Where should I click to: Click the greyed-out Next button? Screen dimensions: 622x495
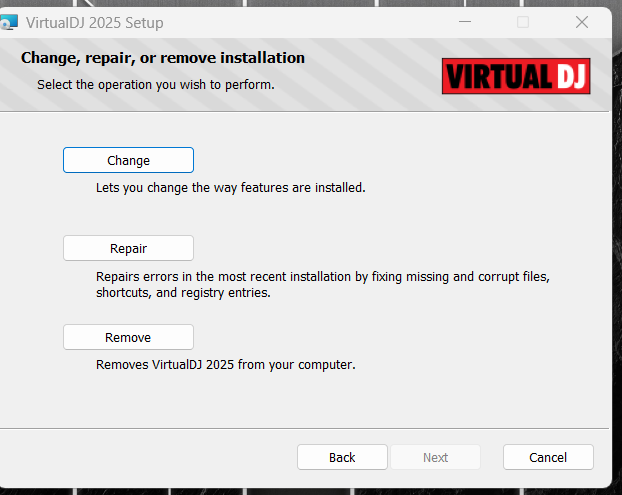pyautogui.click(x=435, y=457)
